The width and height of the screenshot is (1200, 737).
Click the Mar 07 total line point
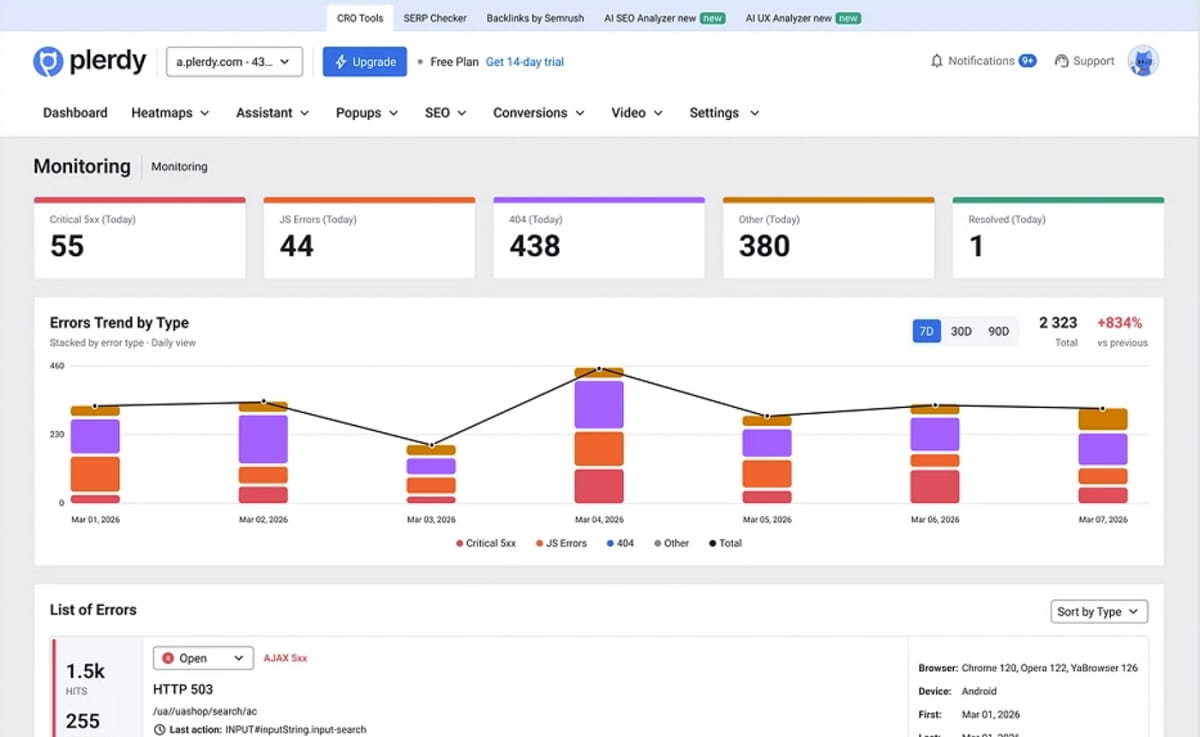pos(1103,408)
